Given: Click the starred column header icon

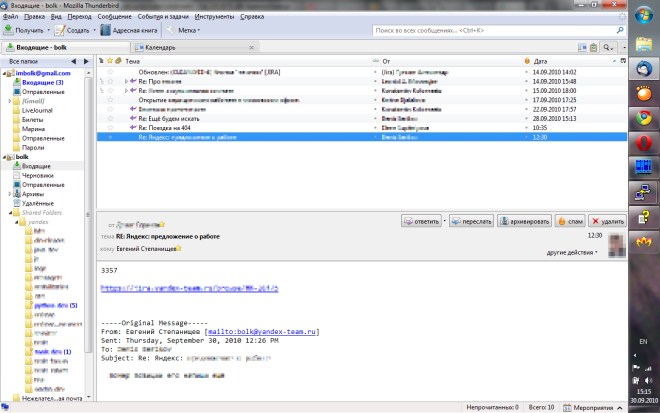Looking at the screenshot, I should pos(110,61).
